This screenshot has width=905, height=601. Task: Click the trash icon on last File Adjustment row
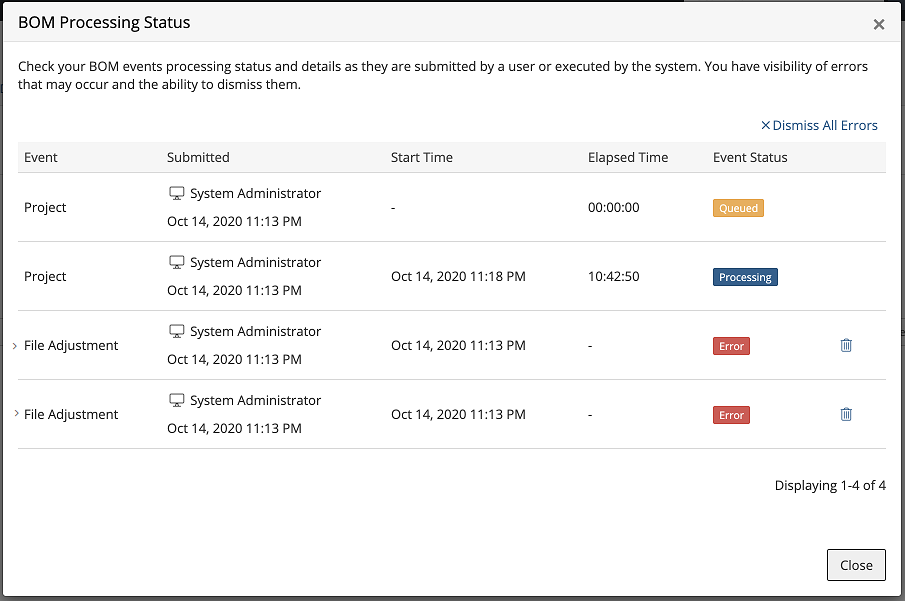click(x=846, y=414)
